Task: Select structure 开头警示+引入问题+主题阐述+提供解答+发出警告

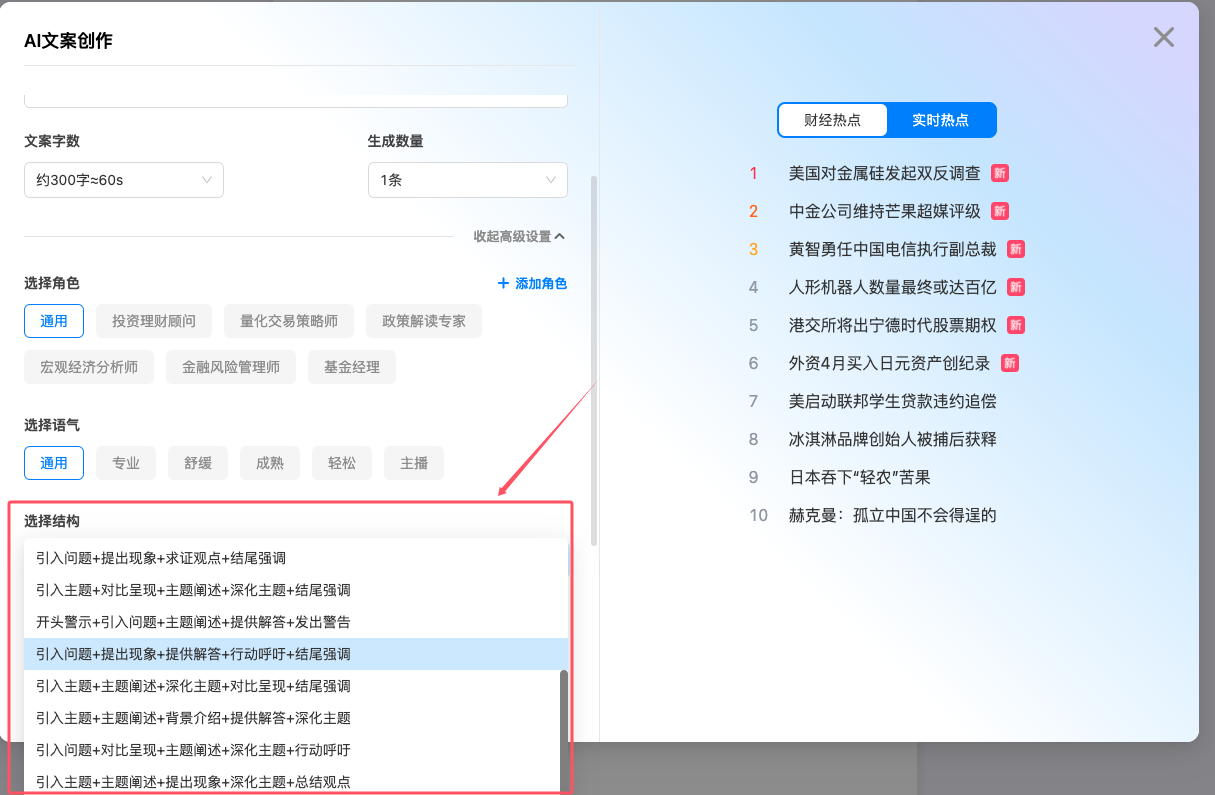Action: [x=193, y=622]
